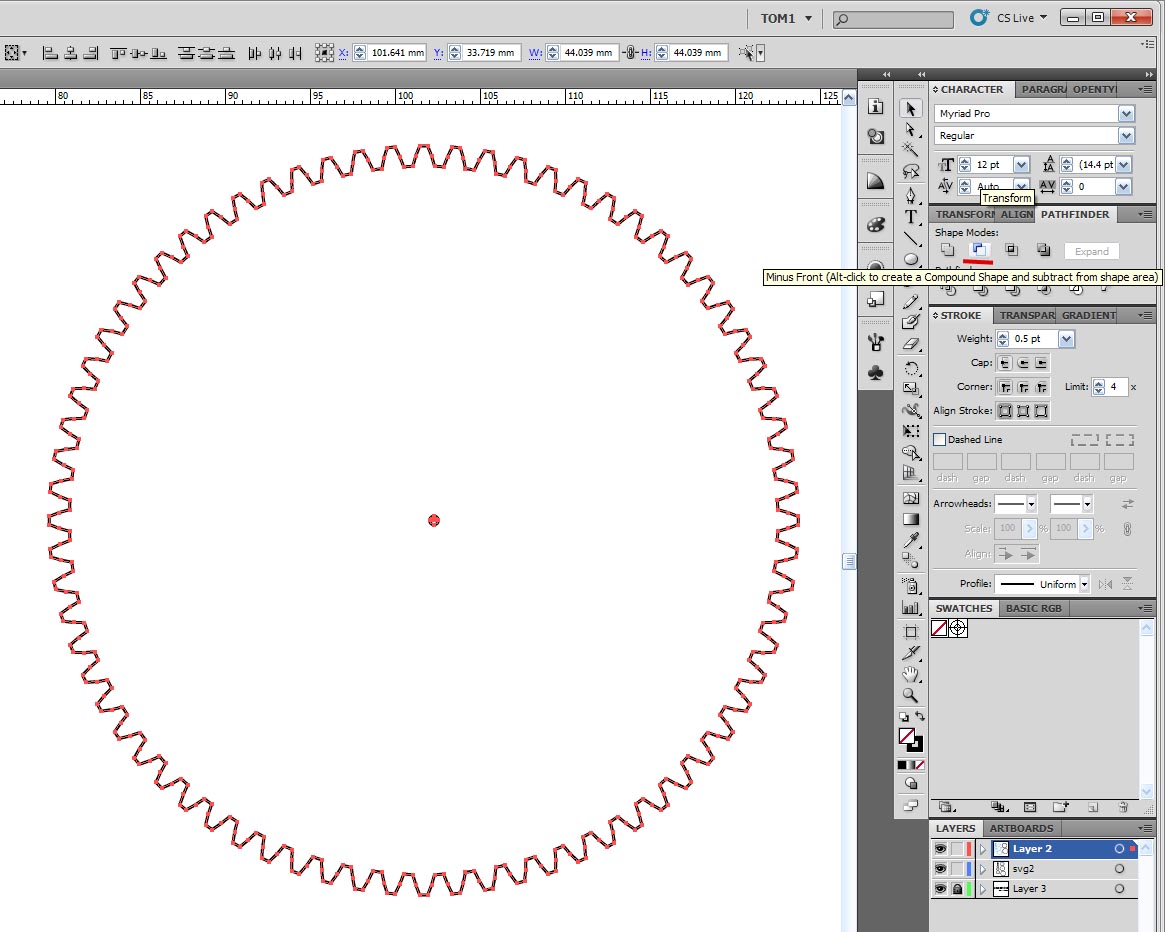Hide Layer 3 with eye icon

[x=940, y=889]
